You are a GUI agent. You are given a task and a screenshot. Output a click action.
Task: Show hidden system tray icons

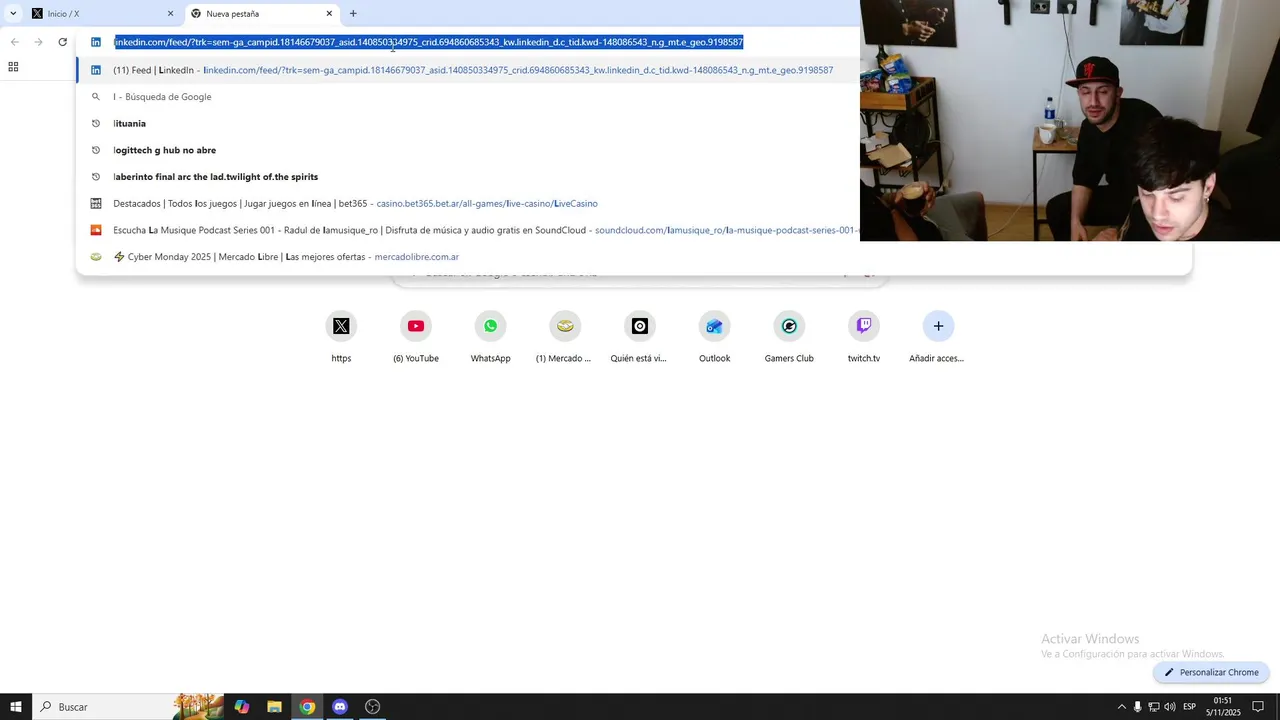pyautogui.click(x=1121, y=707)
